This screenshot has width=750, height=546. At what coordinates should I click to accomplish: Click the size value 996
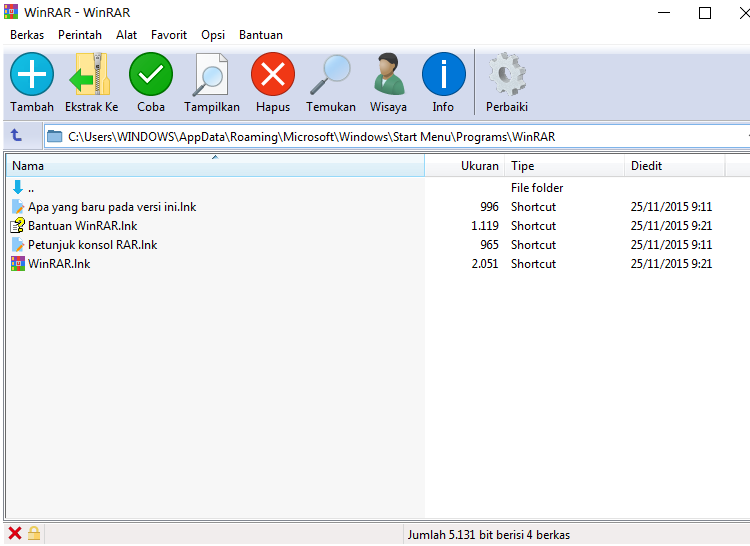click(489, 207)
